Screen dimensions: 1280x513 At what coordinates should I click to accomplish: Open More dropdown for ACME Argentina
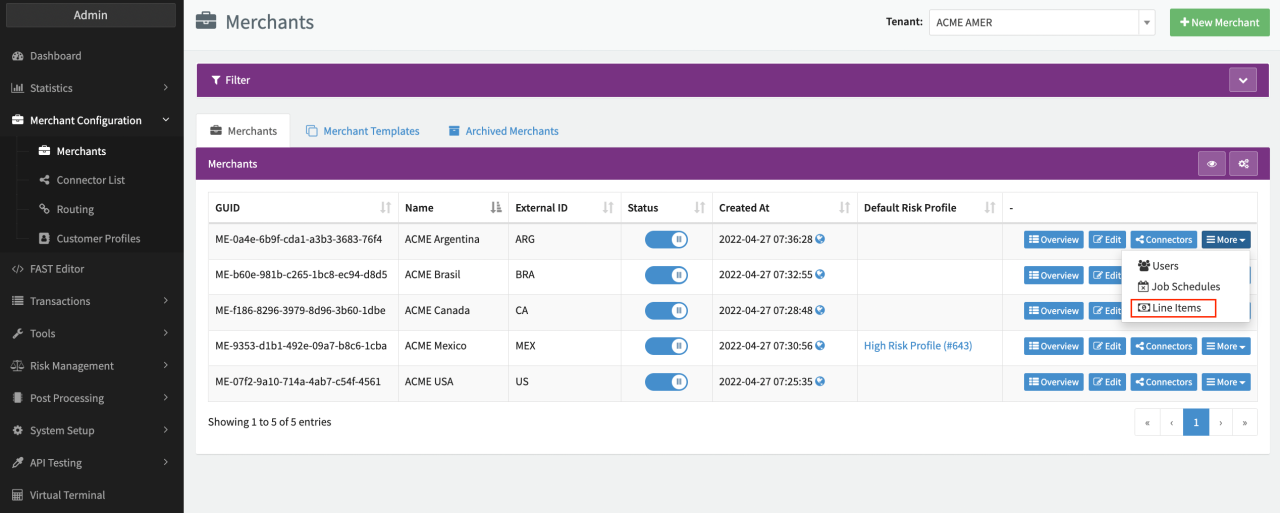pyautogui.click(x=1226, y=240)
